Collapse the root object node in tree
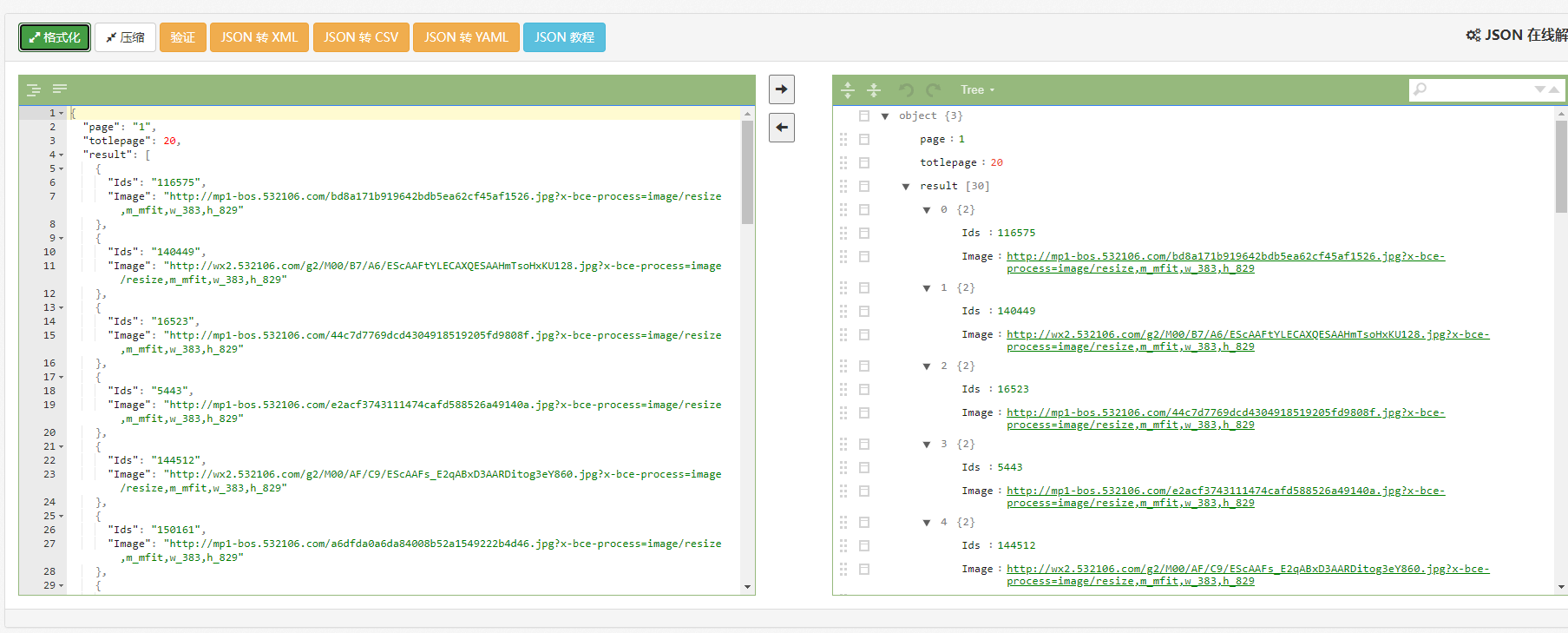The height and width of the screenshot is (633, 1568). point(885,116)
